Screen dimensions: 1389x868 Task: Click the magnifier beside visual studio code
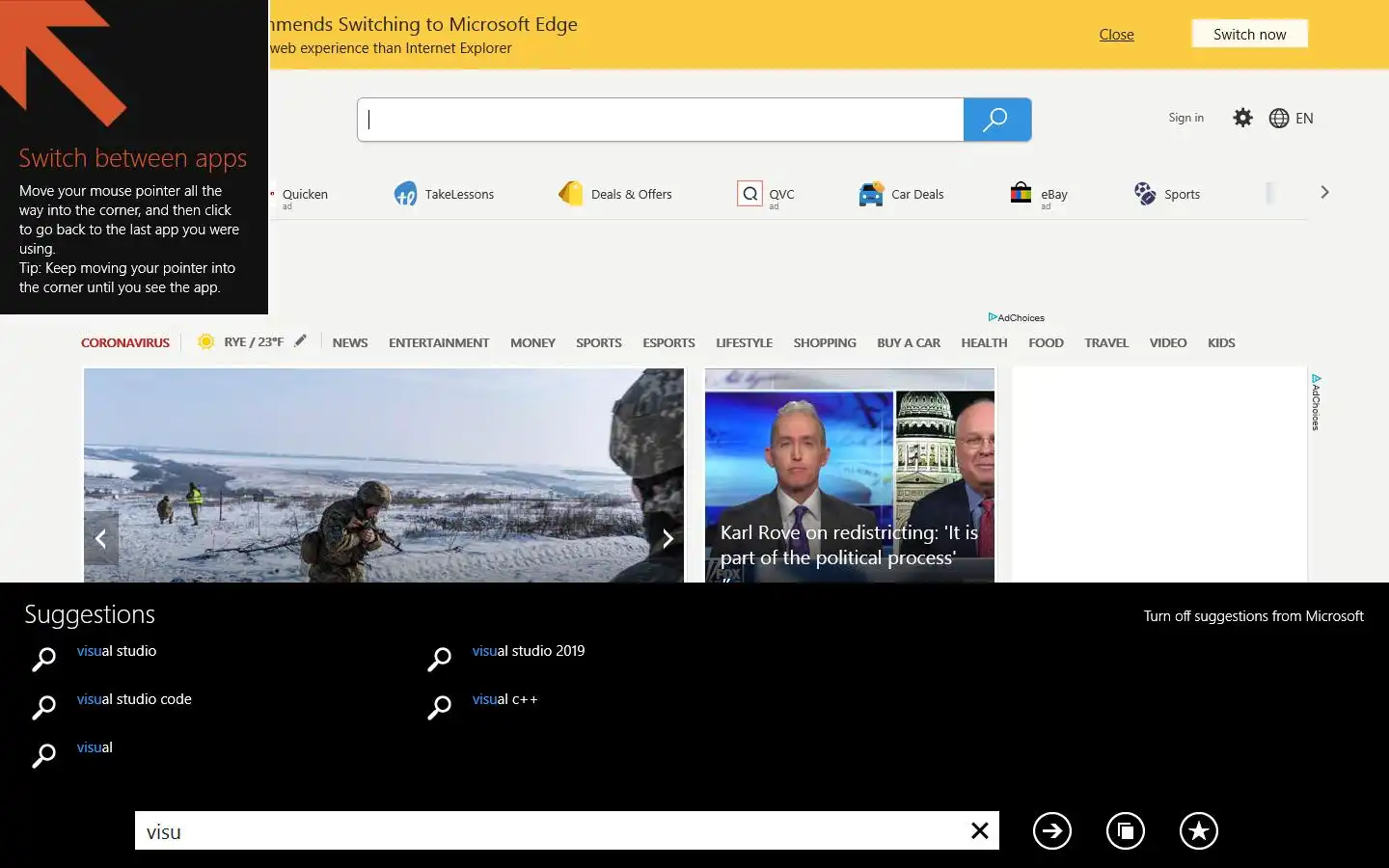[43, 707]
